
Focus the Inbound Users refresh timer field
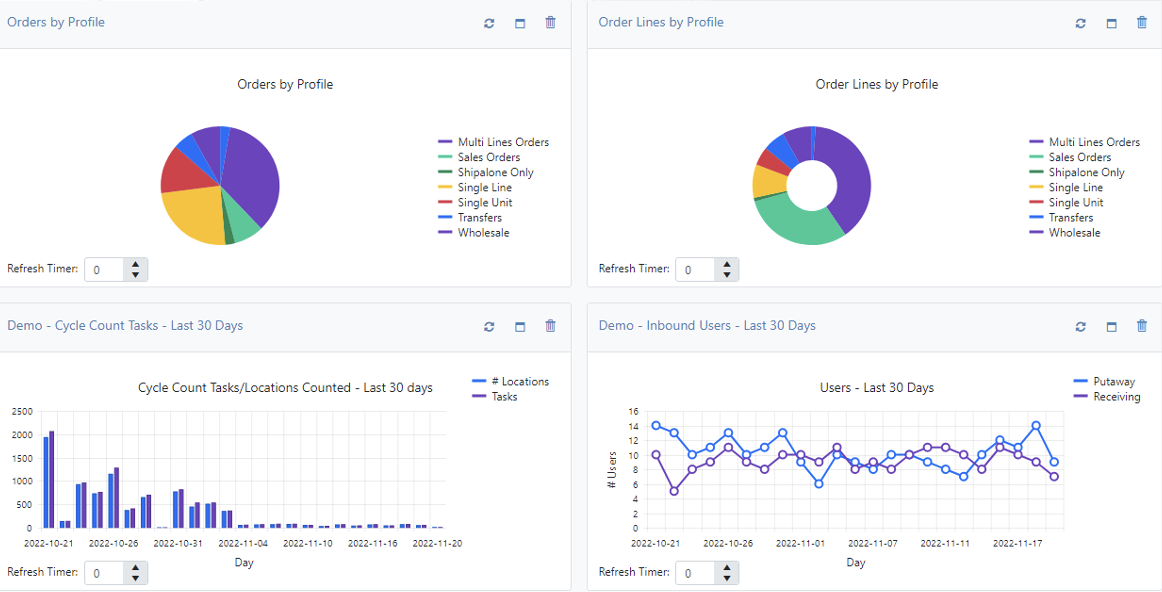696,573
